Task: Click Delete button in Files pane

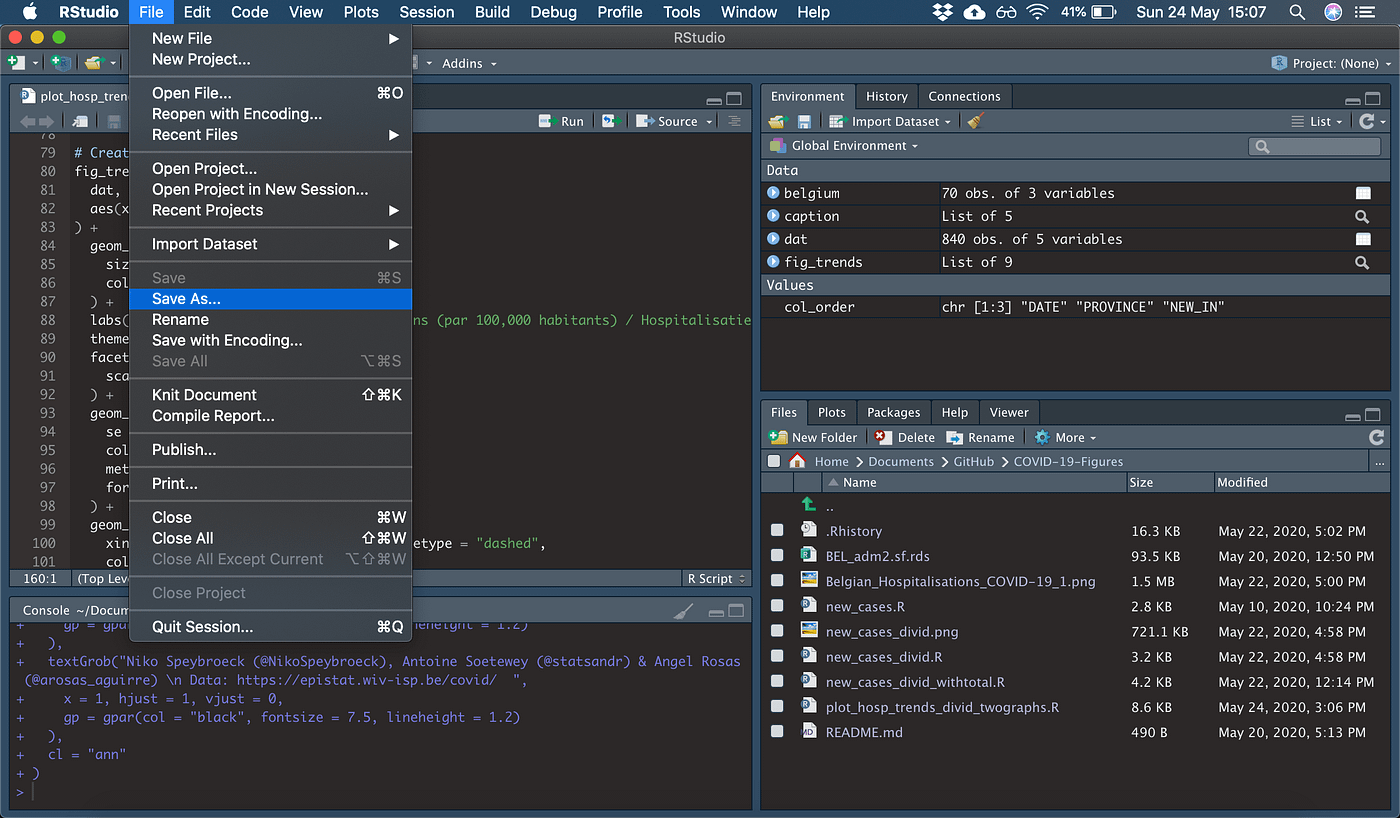Action: pos(905,437)
